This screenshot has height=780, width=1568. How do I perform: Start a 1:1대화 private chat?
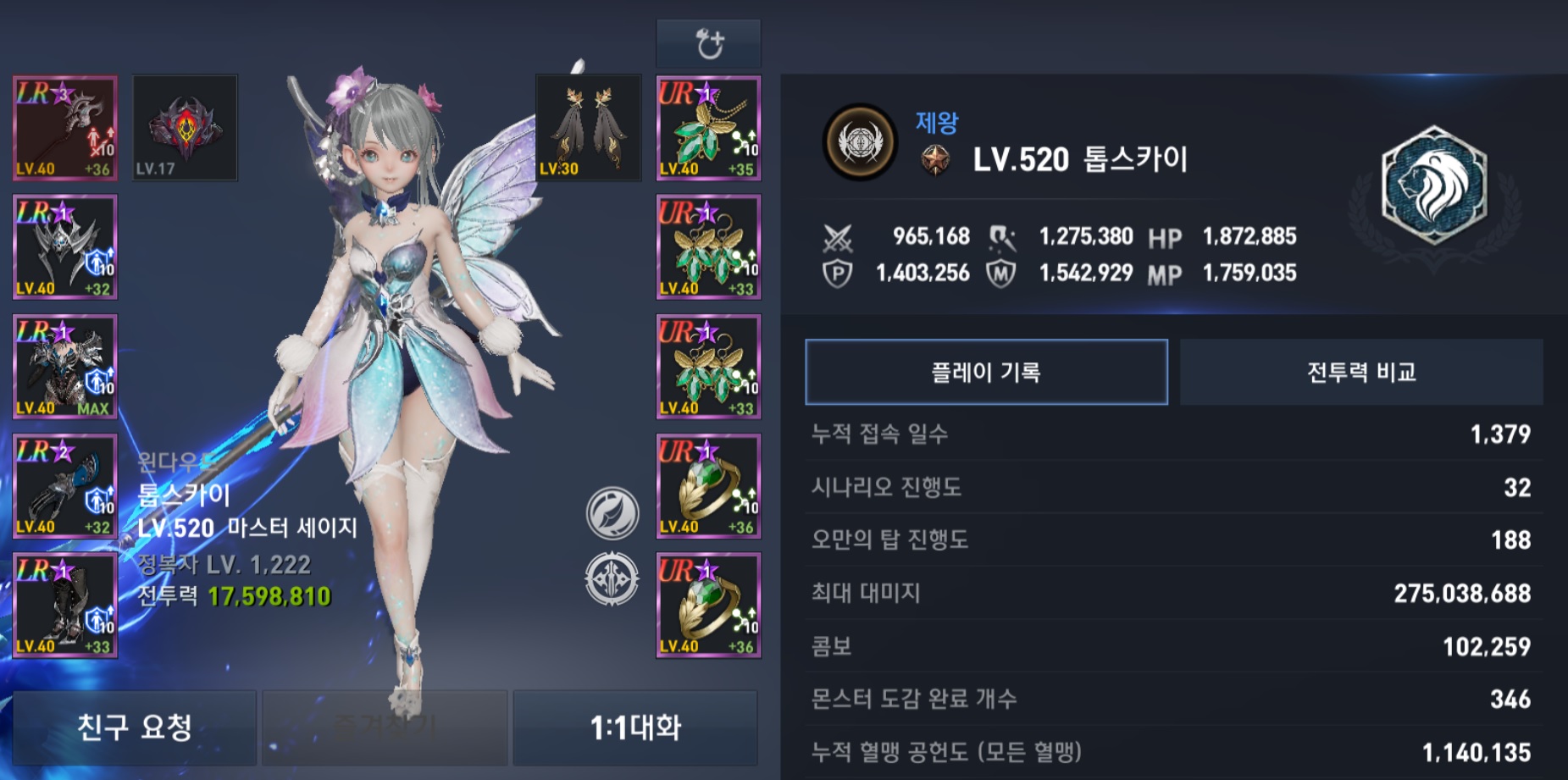click(635, 727)
